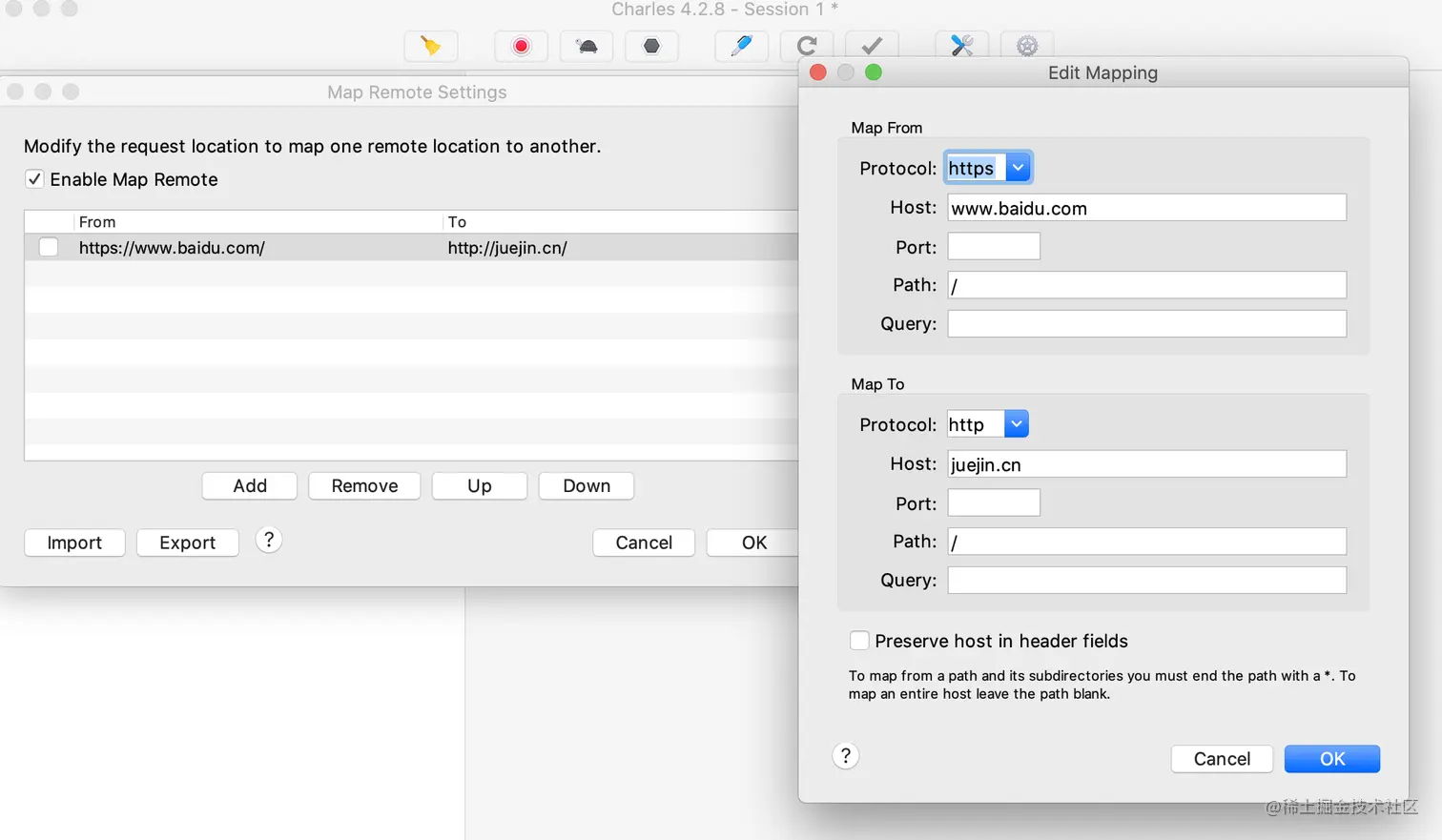Open the settings gear icon in toolbar
The image size is (1442, 840).
tap(1027, 46)
